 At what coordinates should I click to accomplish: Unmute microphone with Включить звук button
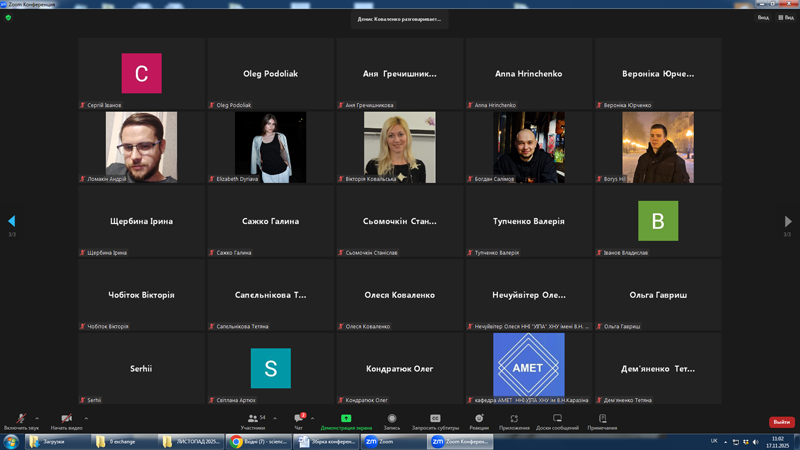(x=20, y=420)
